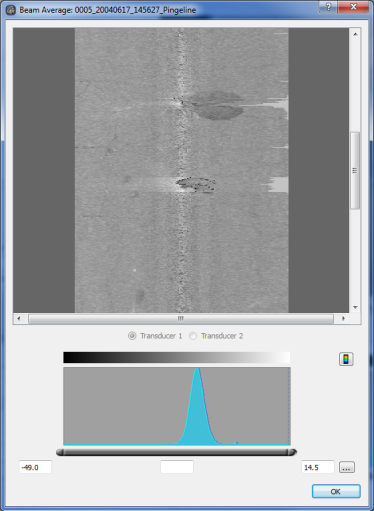The width and height of the screenshot is (374, 511).
Task: Open the color map selector icon
Action: click(x=346, y=359)
